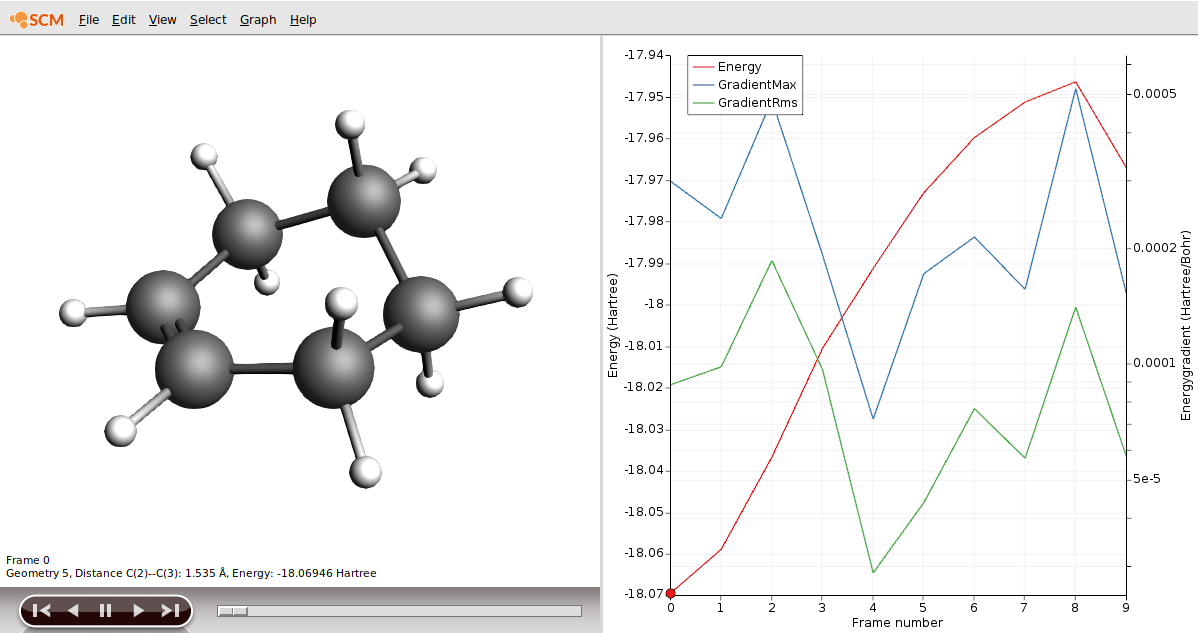Click the GradientRms minimum at frame 4
Viewport: 1198px width, 633px height.
point(873,573)
